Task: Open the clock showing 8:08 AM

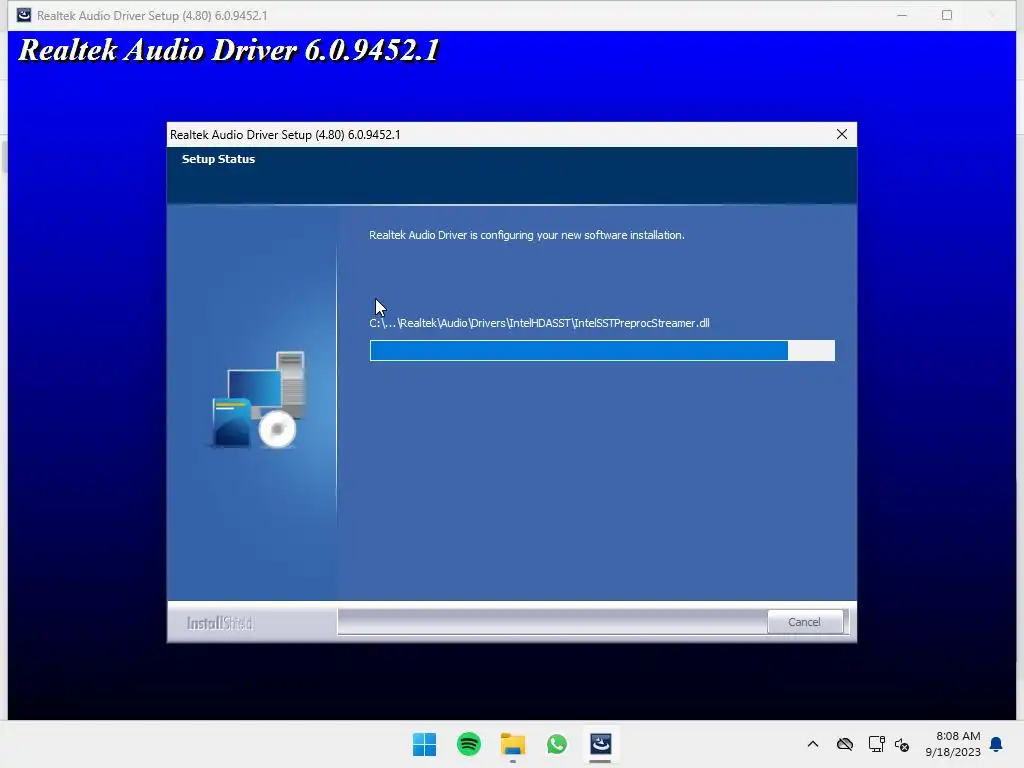Action: (953, 744)
